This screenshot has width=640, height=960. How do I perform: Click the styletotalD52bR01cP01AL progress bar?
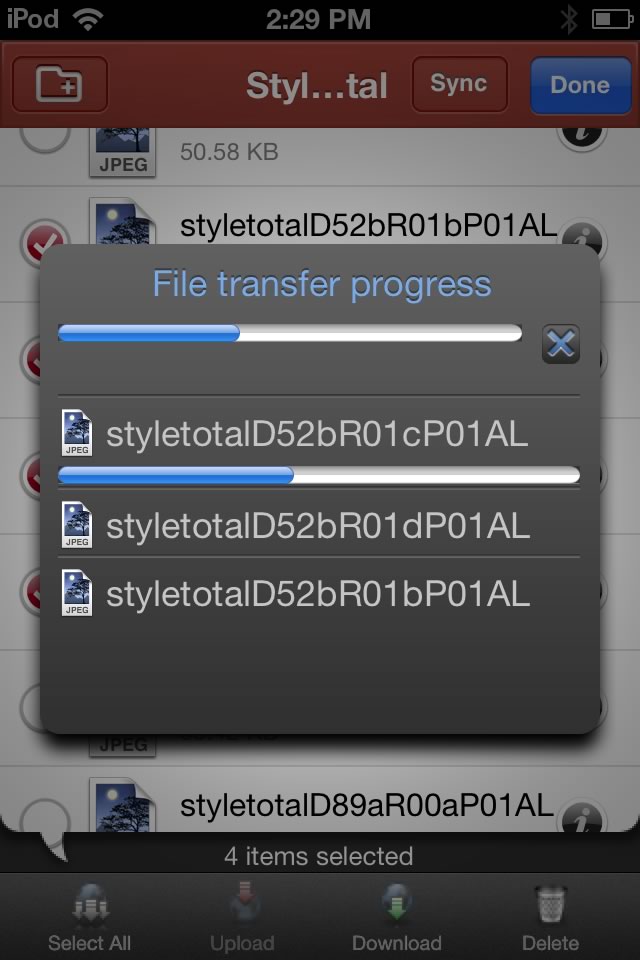coord(318,475)
